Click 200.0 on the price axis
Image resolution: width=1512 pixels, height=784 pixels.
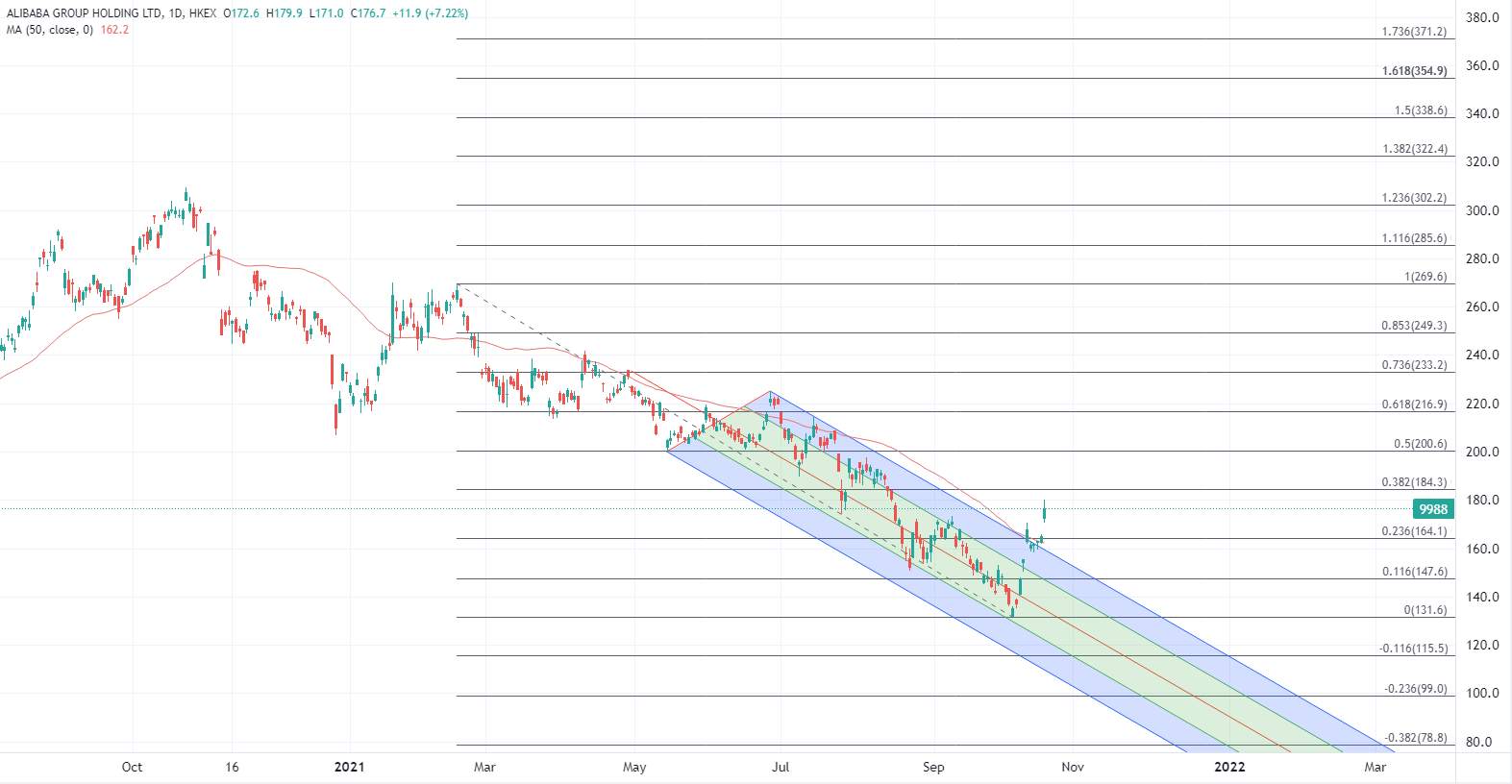click(1481, 452)
